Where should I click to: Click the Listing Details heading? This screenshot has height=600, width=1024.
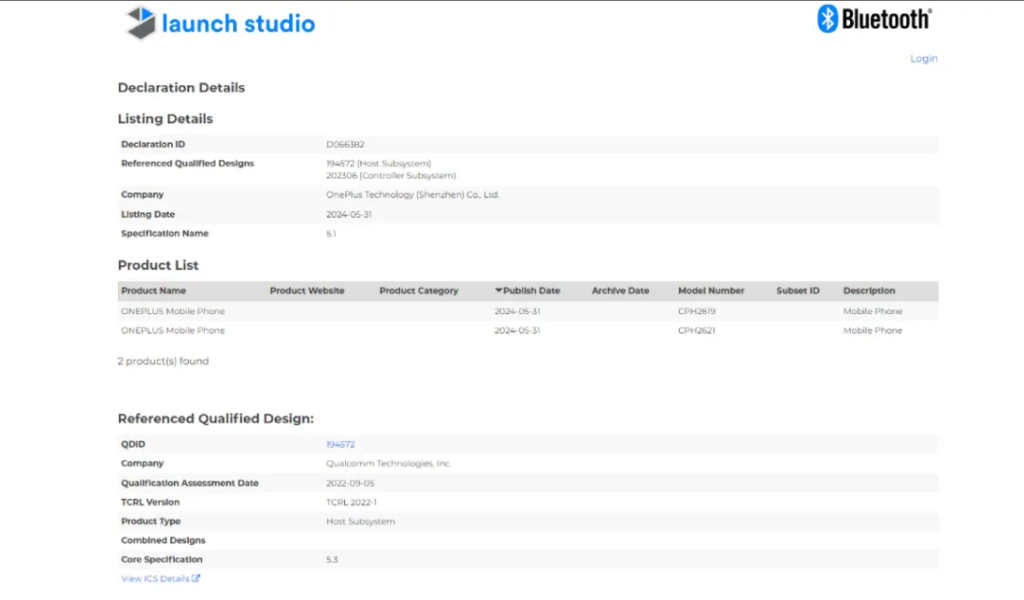(x=165, y=119)
